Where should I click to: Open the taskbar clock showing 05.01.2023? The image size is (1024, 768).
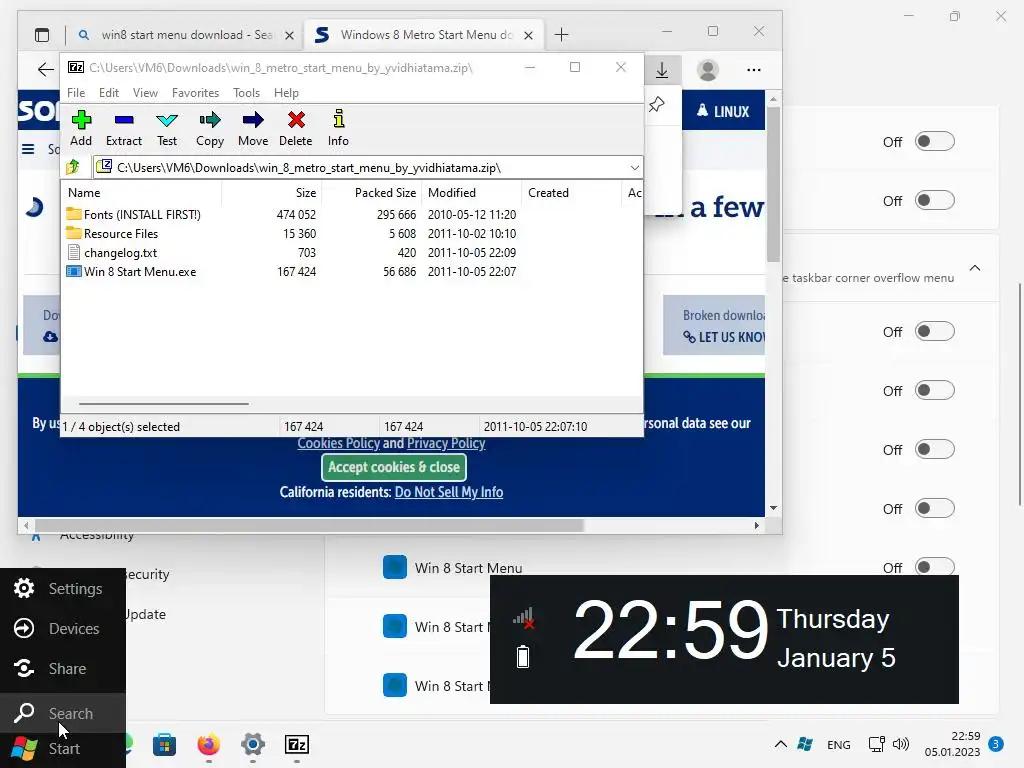pyautogui.click(x=952, y=744)
